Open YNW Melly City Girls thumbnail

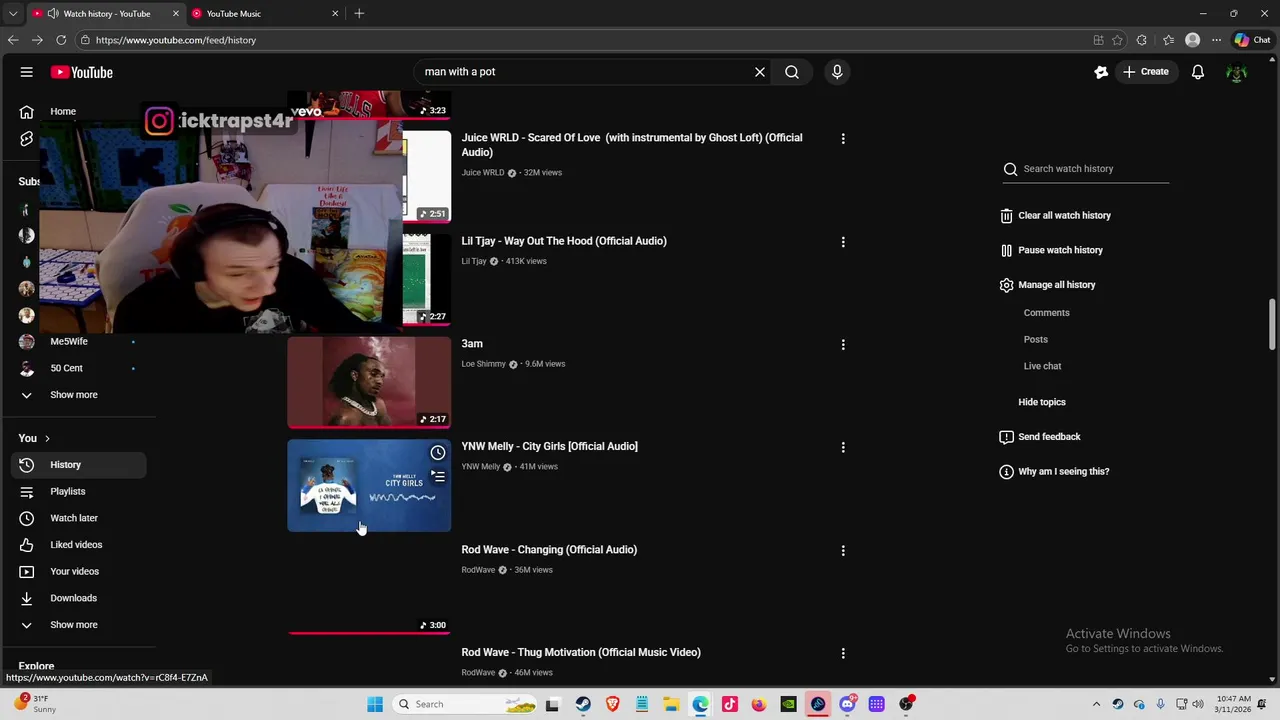click(x=369, y=486)
